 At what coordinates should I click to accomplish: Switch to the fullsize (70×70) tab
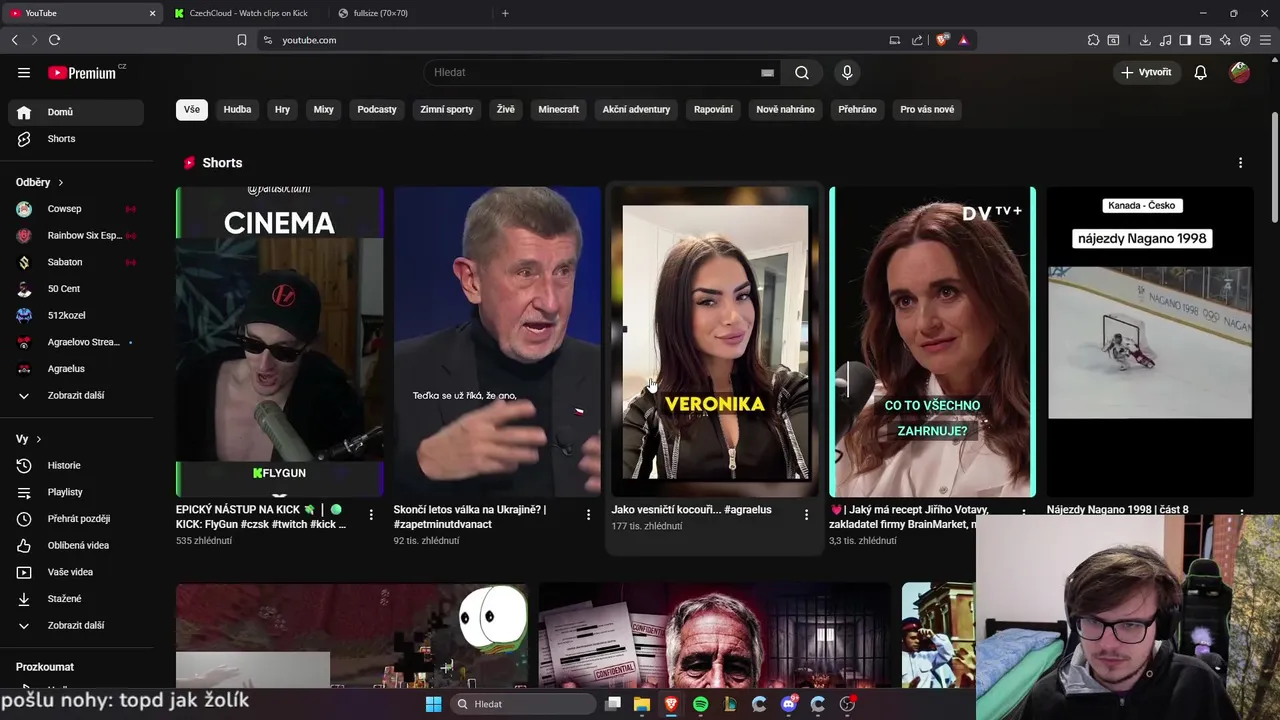click(381, 13)
